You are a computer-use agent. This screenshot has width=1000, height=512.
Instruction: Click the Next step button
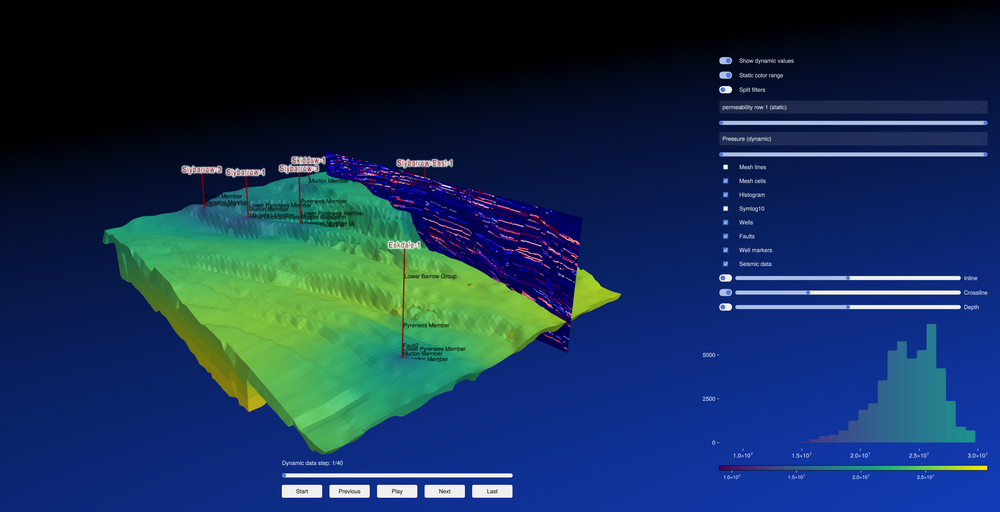(x=445, y=492)
